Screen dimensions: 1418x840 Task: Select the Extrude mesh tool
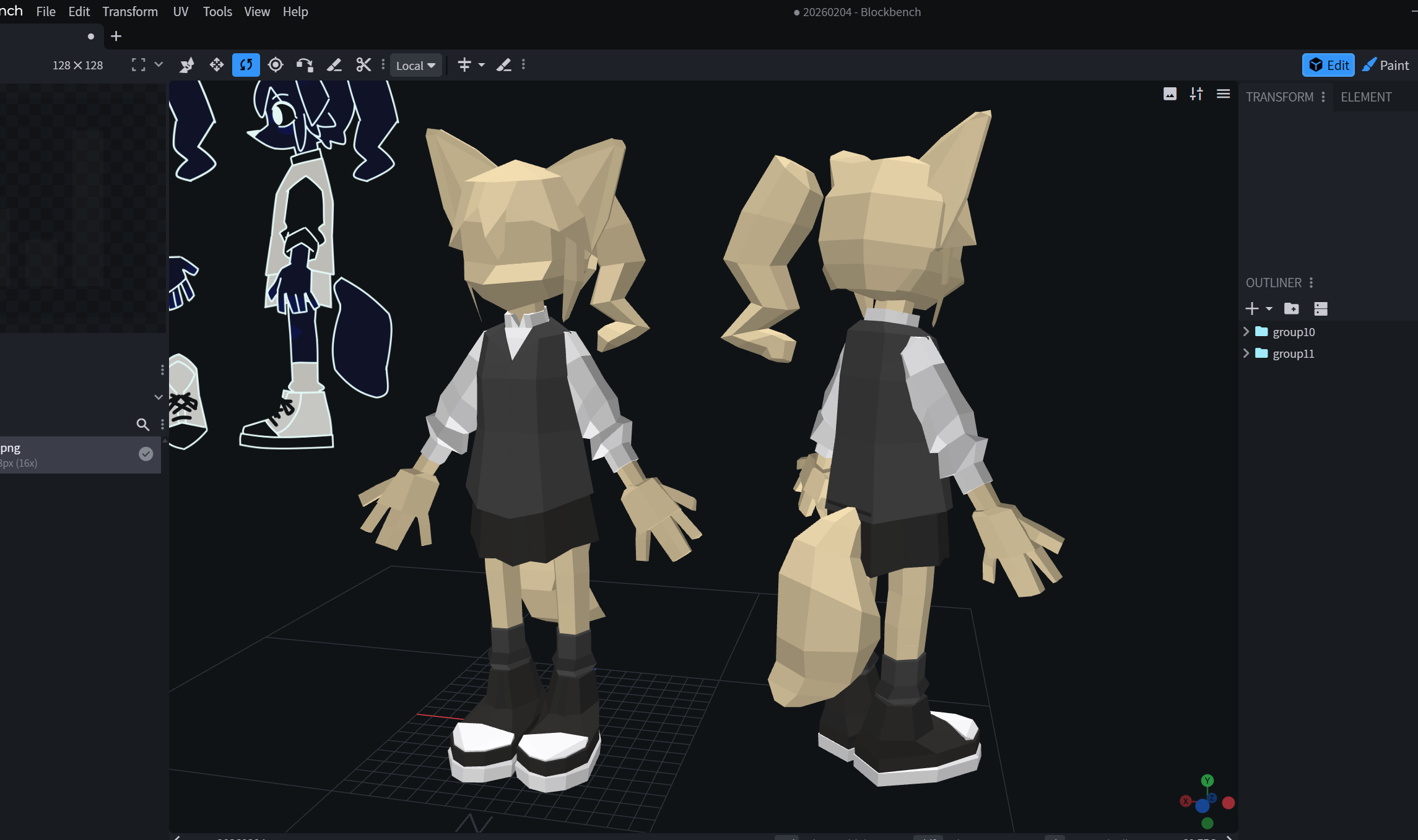[x=305, y=65]
